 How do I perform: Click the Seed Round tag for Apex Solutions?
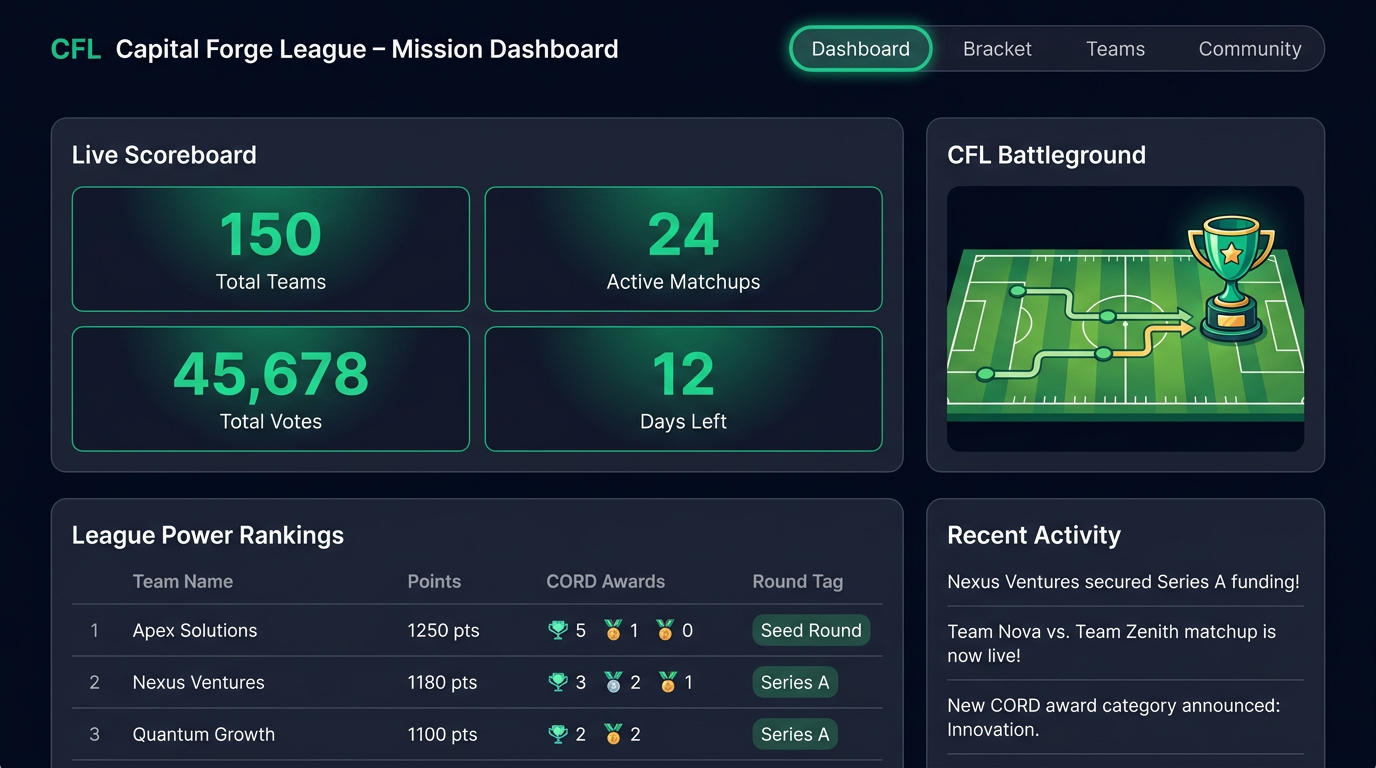tap(811, 630)
